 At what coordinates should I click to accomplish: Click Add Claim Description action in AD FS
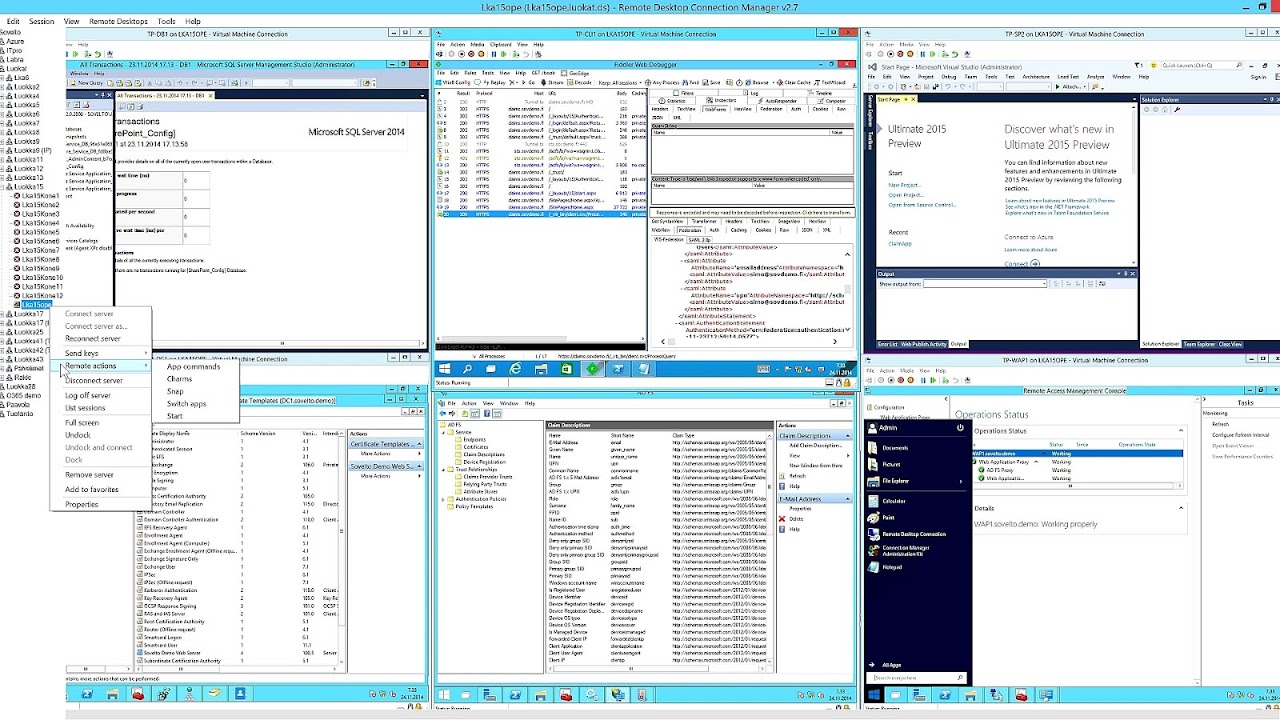pyautogui.click(x=815, y=445)
